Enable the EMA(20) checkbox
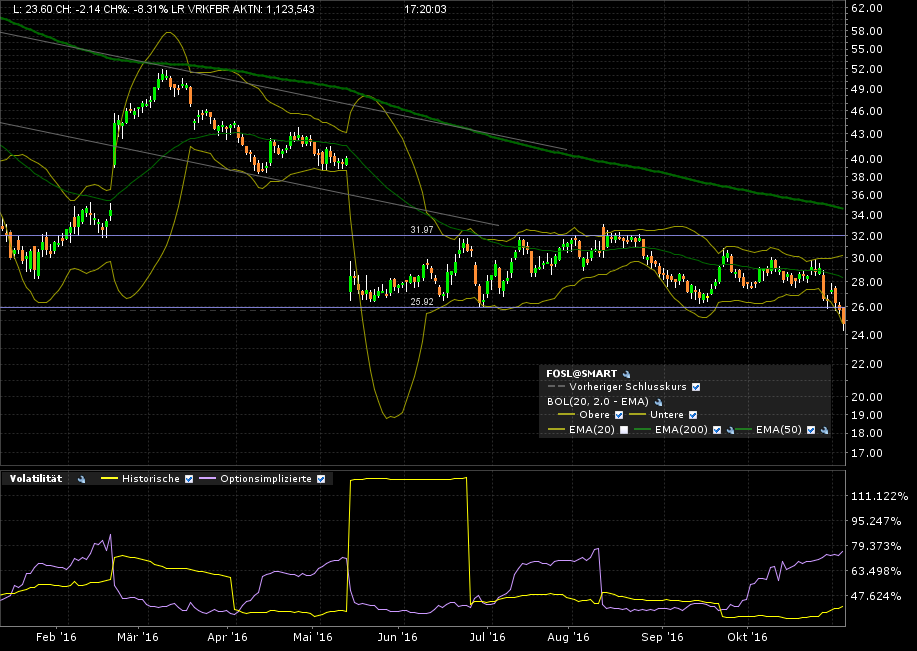Screen dimensions: 917x651 coord(625,429)
